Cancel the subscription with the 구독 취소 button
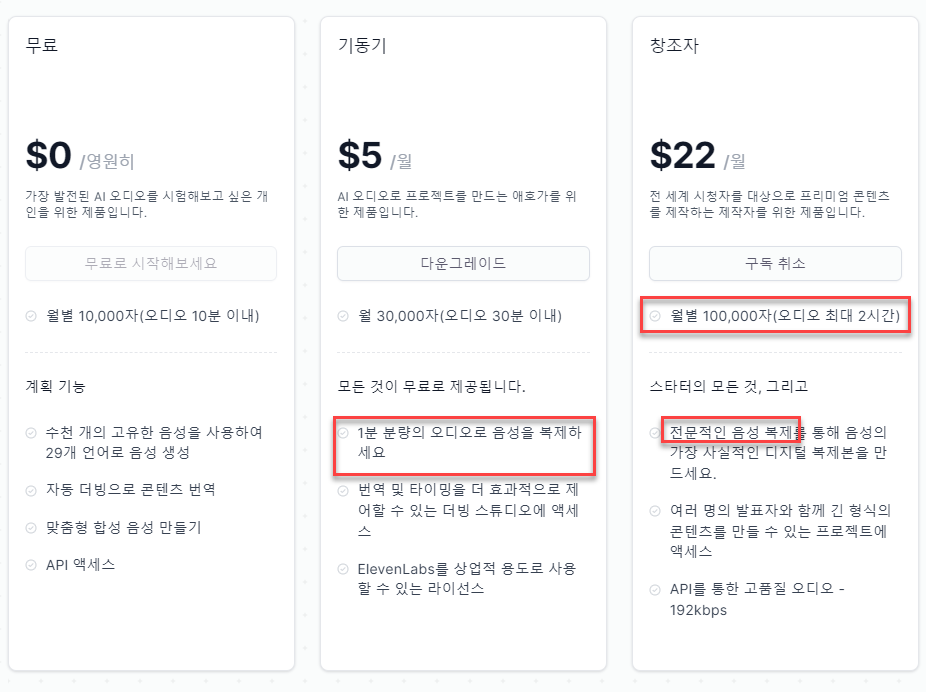 pyautogui.click(x=775, y=264)
